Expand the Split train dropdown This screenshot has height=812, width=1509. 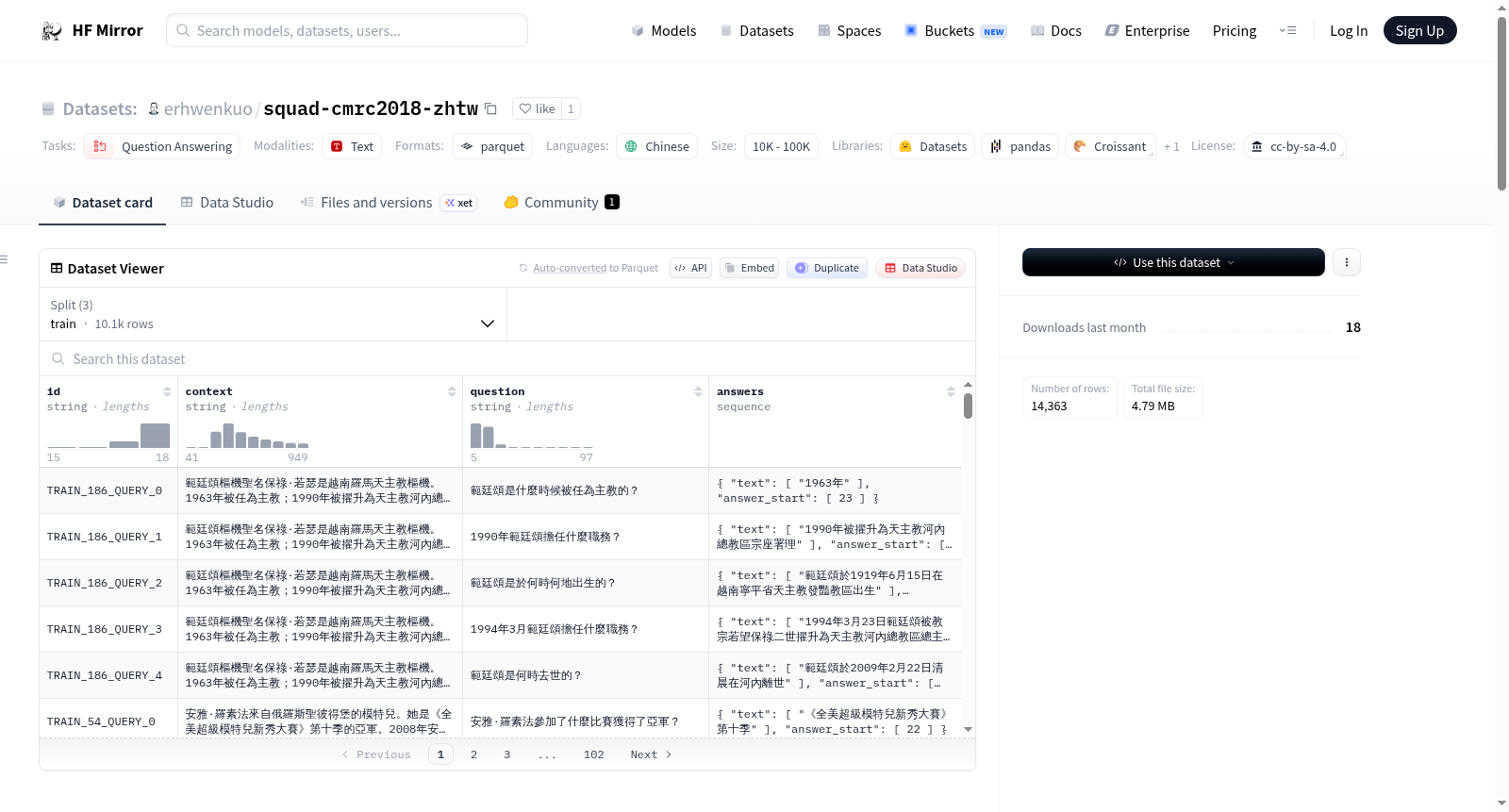273,314
